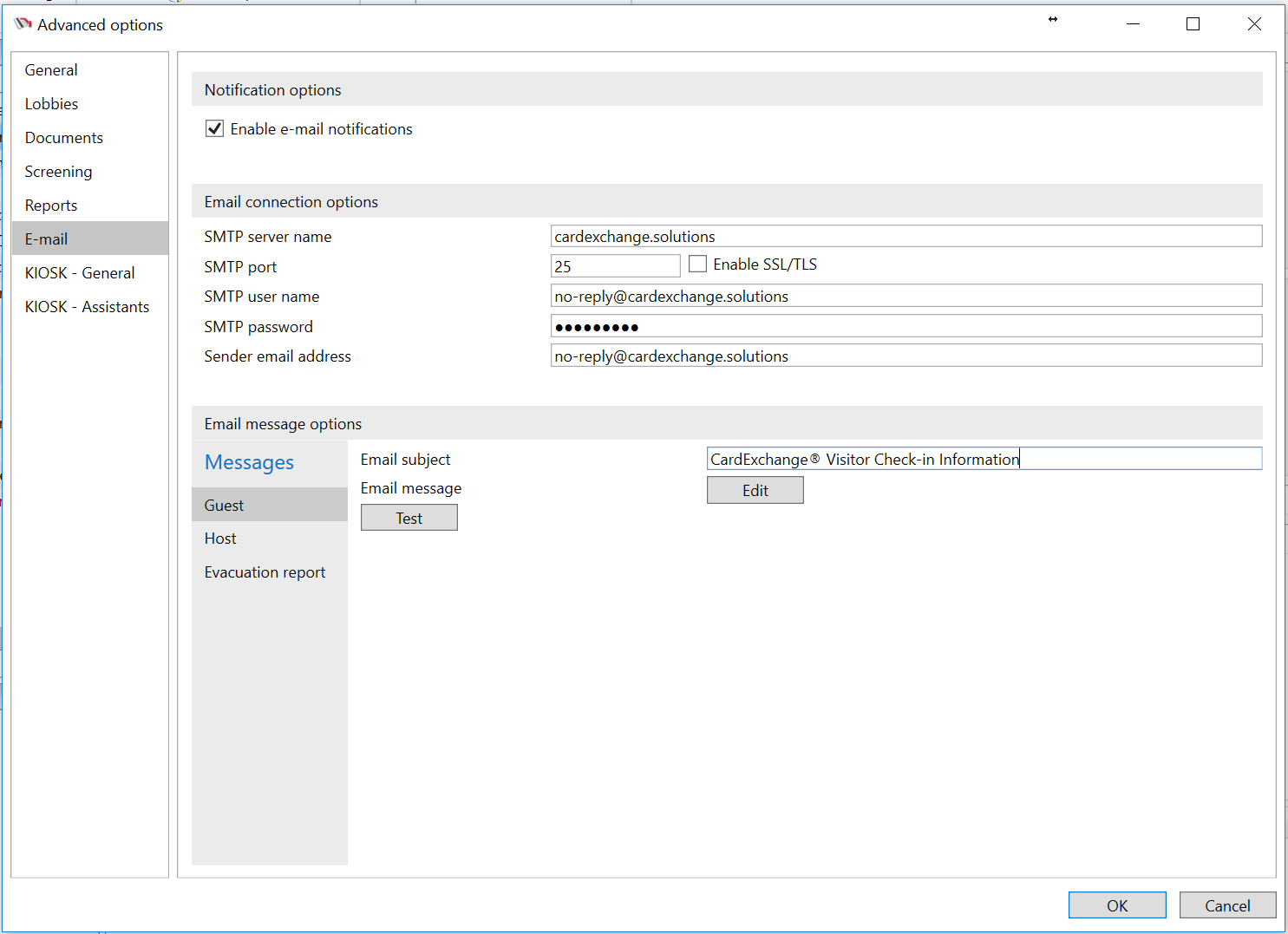Click the SMTP port field
The width and height of the screenshot is (1288, 934).
(616, 265)
